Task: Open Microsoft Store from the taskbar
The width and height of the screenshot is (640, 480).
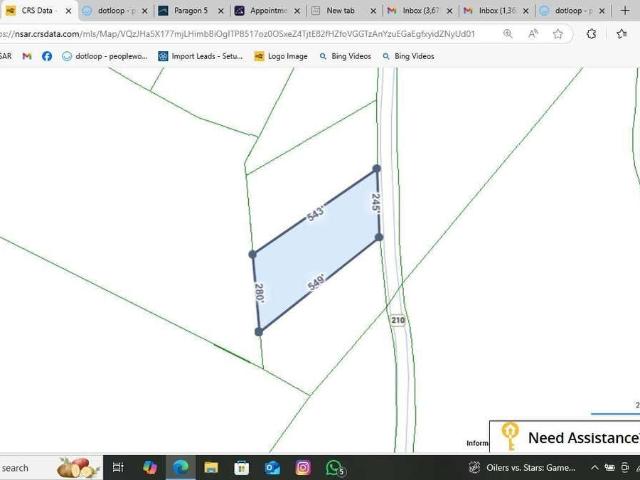Action: pyautogui.click(x=241, y=467)
